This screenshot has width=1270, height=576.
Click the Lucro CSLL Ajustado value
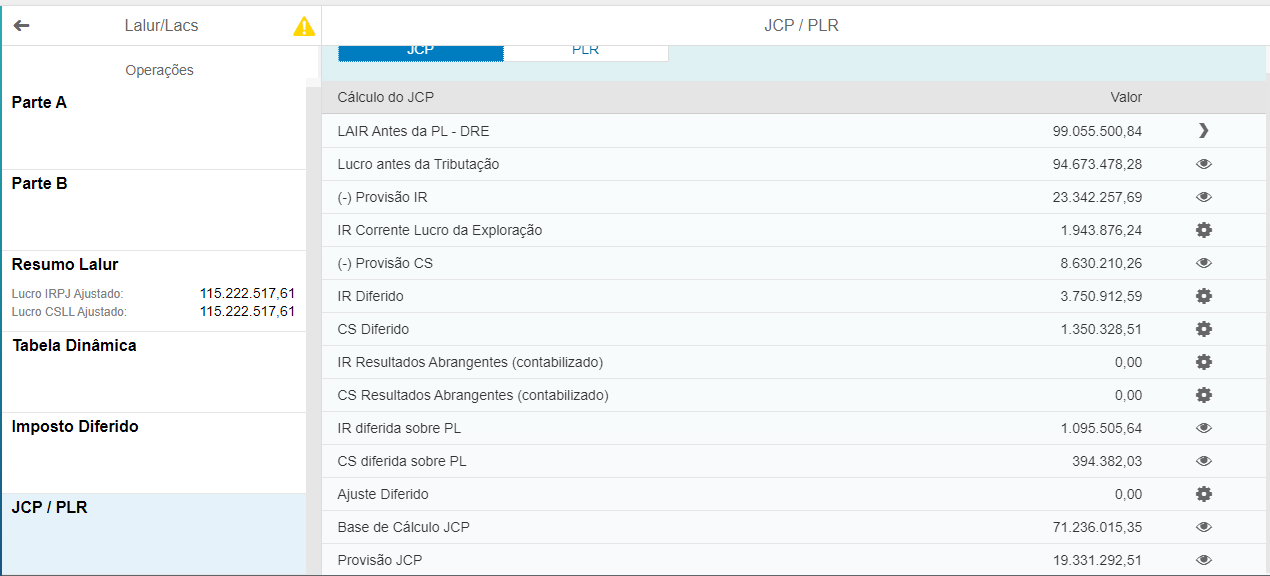[247, 312]
